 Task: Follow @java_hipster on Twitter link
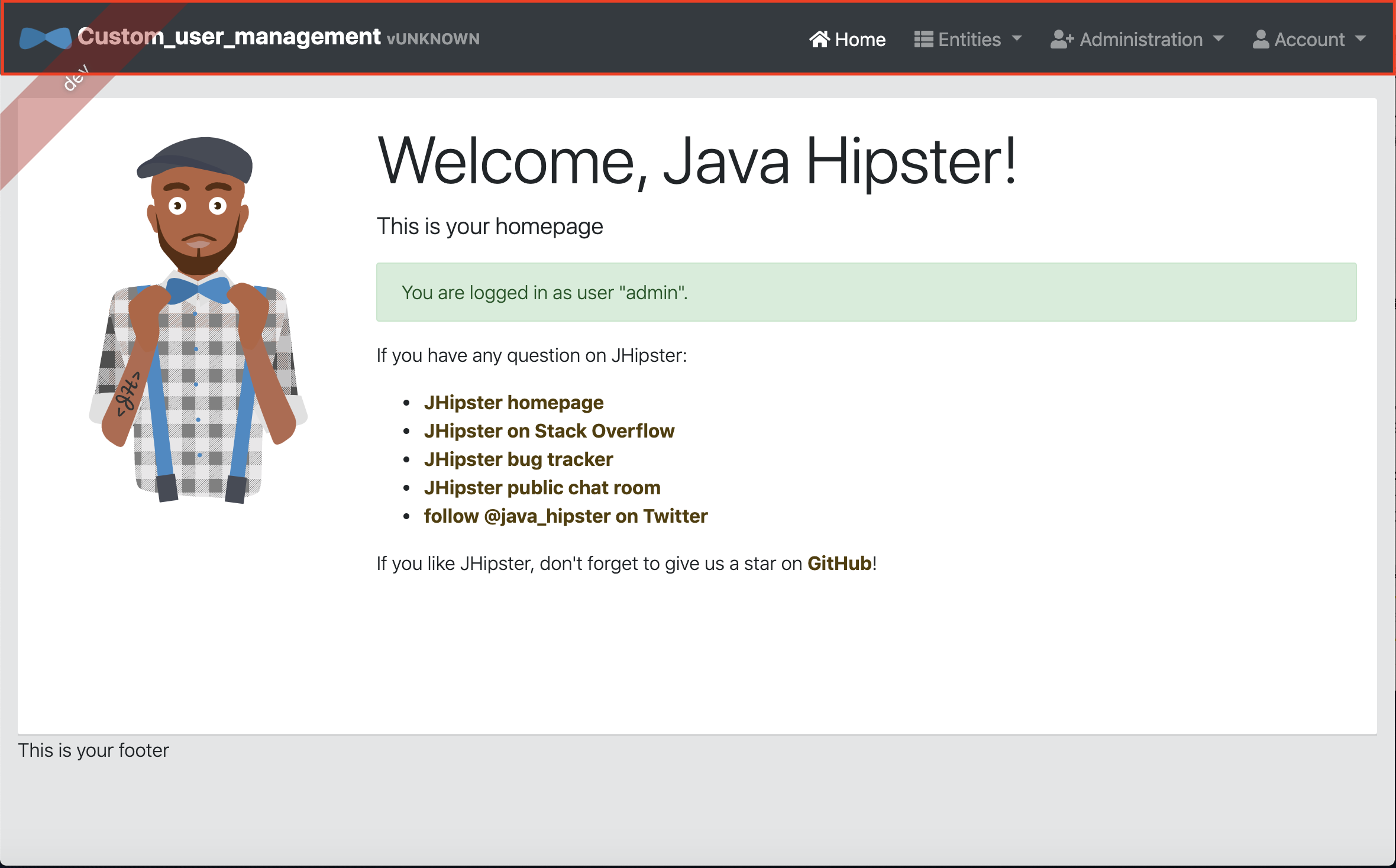pyautogui.click(x=565, y=516)
